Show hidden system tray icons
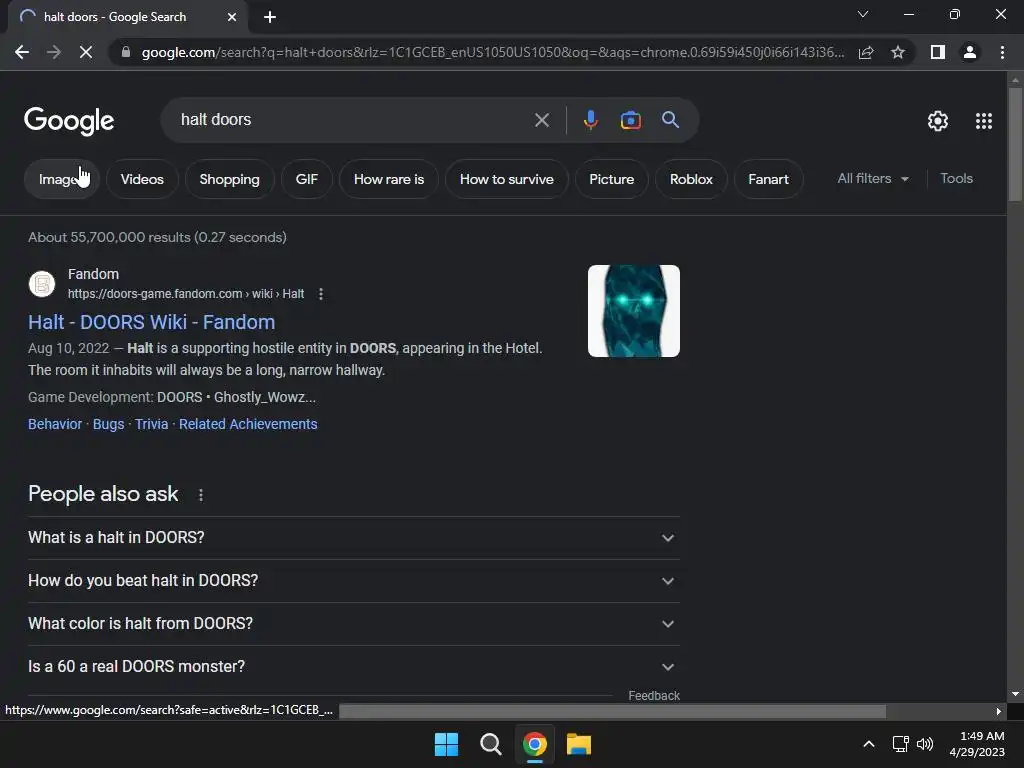1024x768 pixels. [869, 744]
